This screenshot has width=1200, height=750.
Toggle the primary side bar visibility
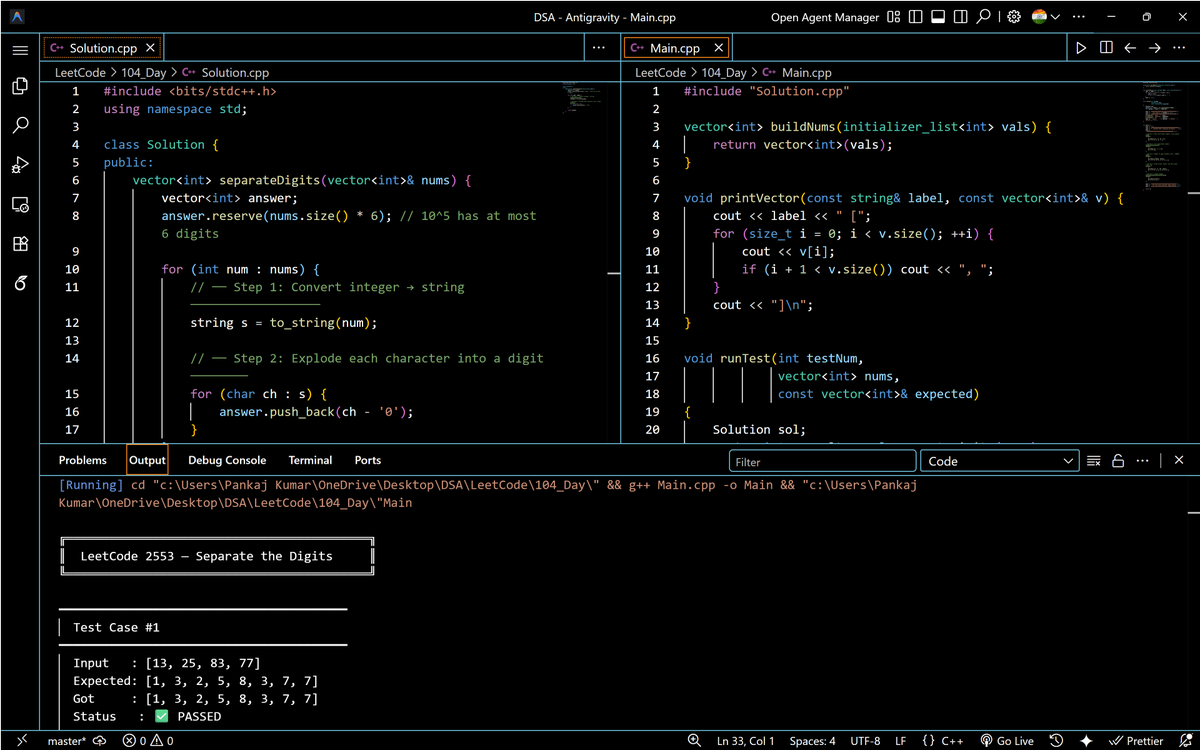coord(916,17)
